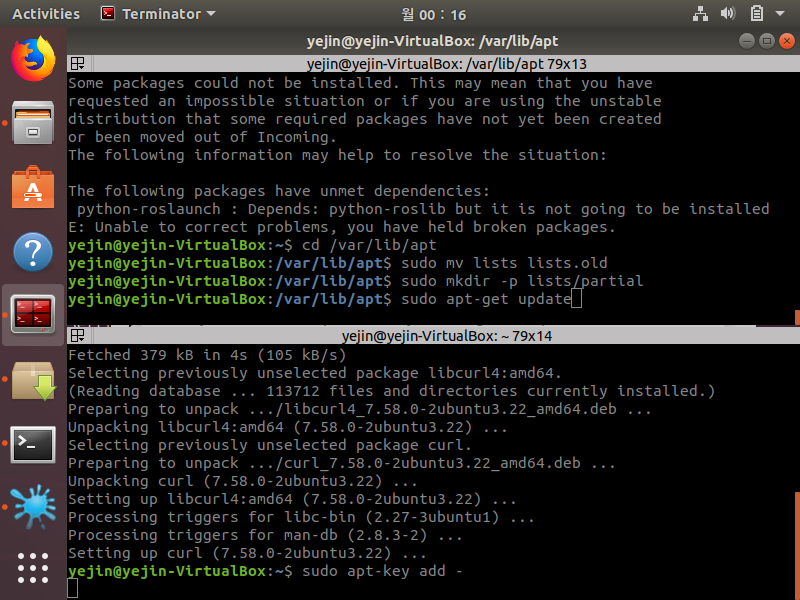
Task: Click 'Some packages could not be installed' line
Action: (360, 83)
